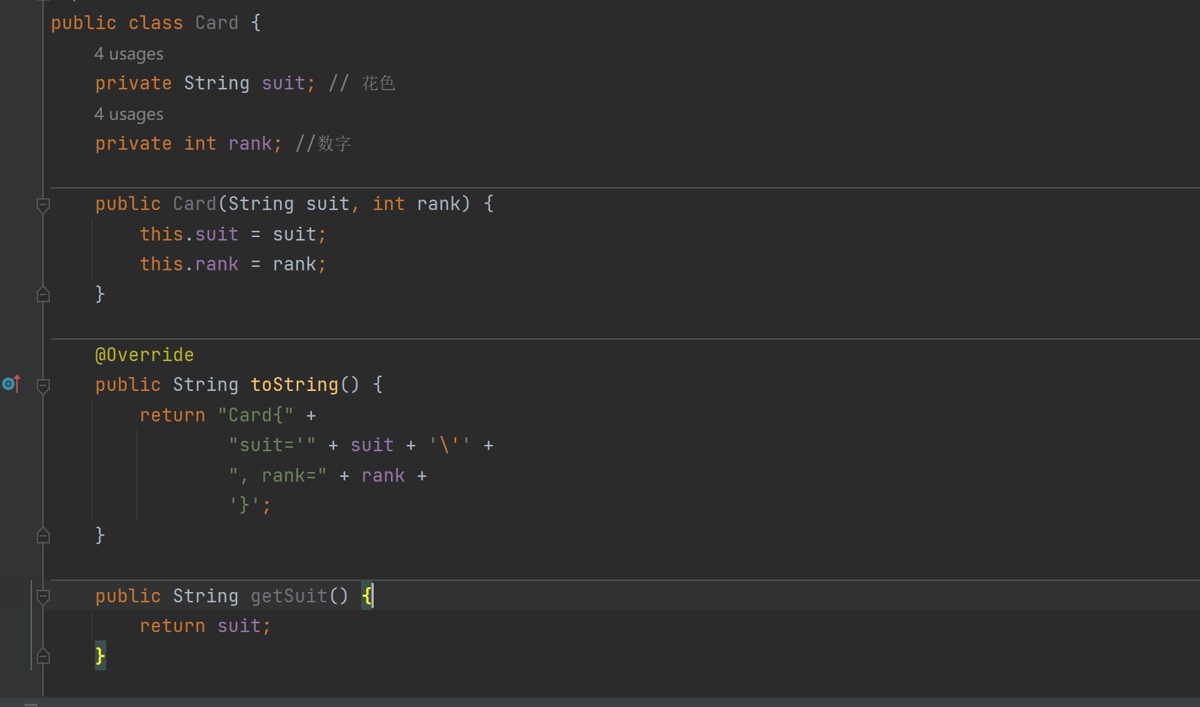Viewport: 1200px width, 707px height.
Task: Click the override gutter icon beside toString
Action: click(11, 384)
